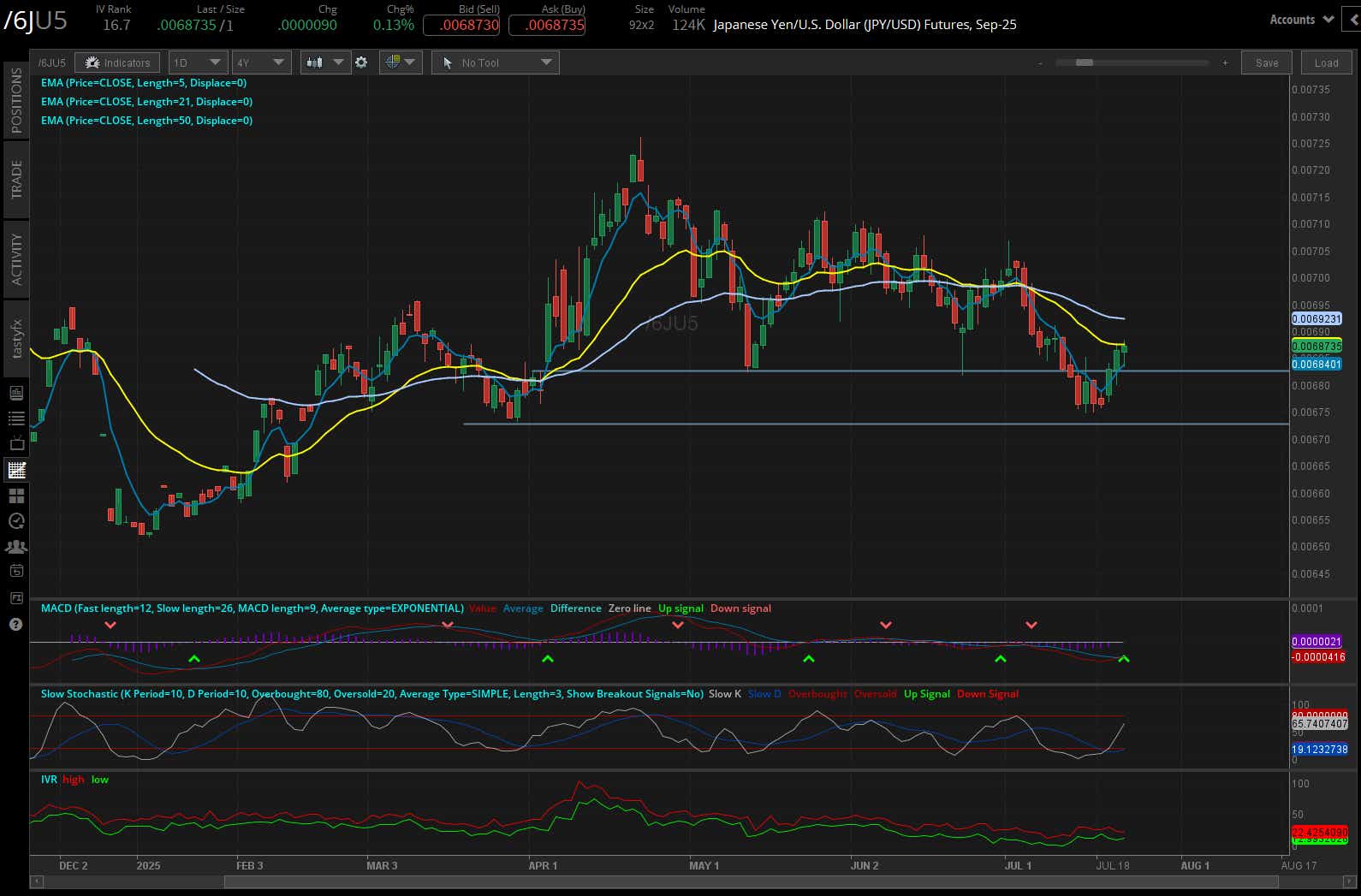Image resolution: width=1361 pixels, height=896 pixels.
Task: Open the 4Y time range dropdown
Action: [260, 62]
